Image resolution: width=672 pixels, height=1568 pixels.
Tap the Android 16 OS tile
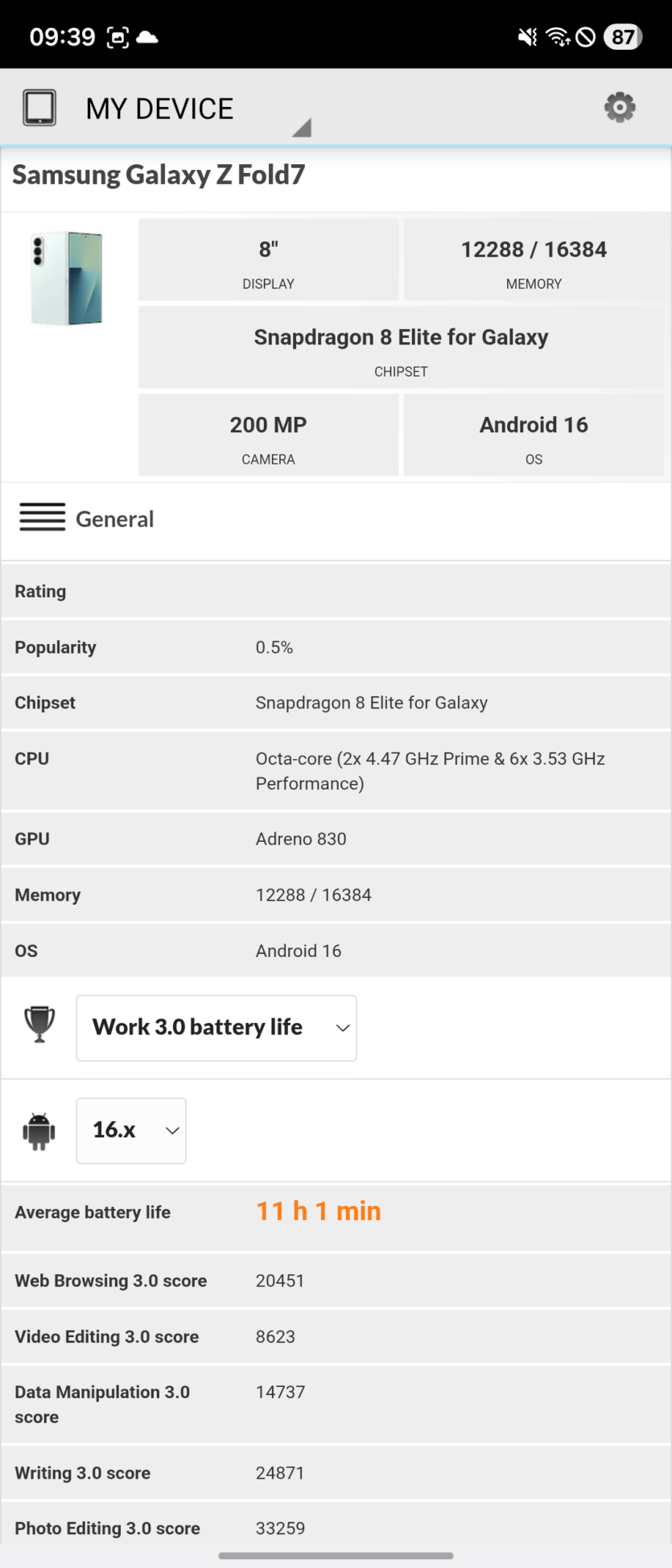tap(534, 435)
